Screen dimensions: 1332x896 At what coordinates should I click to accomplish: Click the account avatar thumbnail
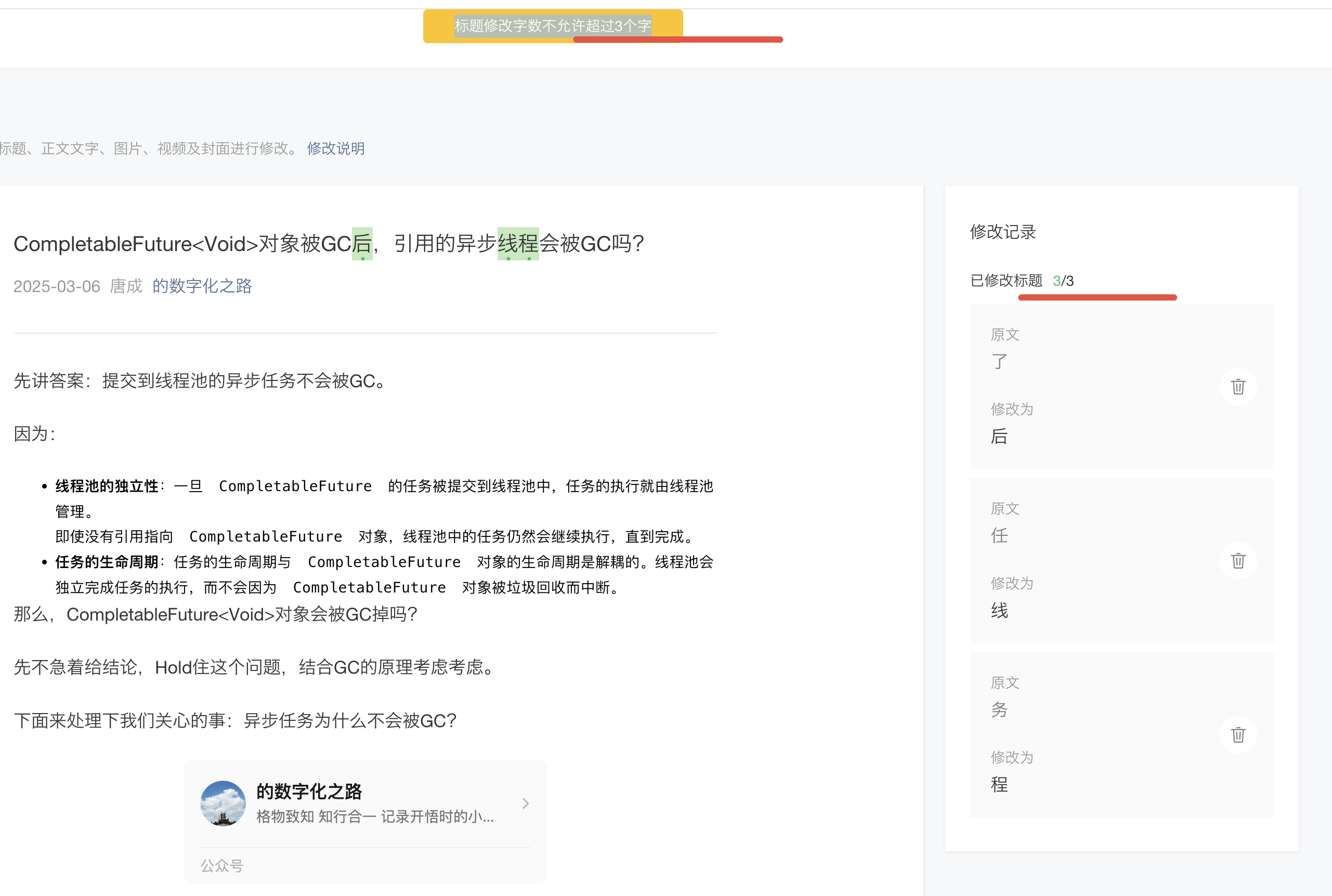[x=223, y=803]
